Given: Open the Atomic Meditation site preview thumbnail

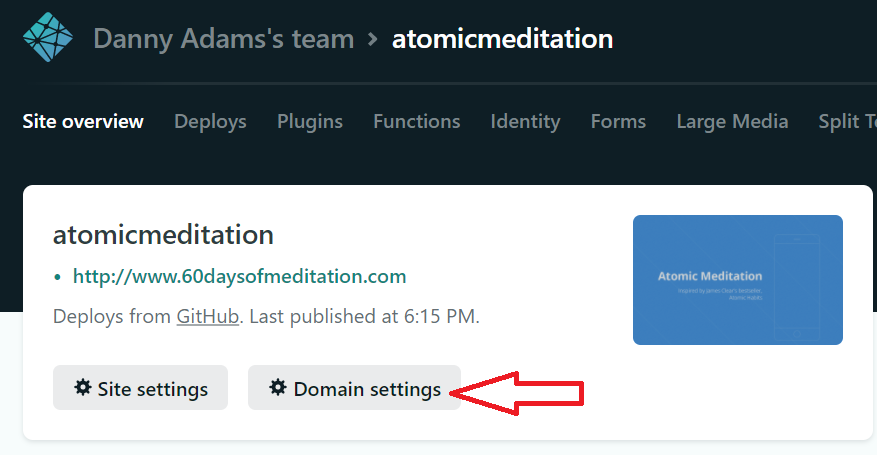Looking at the screenshot, I should [x=738, y=280].
